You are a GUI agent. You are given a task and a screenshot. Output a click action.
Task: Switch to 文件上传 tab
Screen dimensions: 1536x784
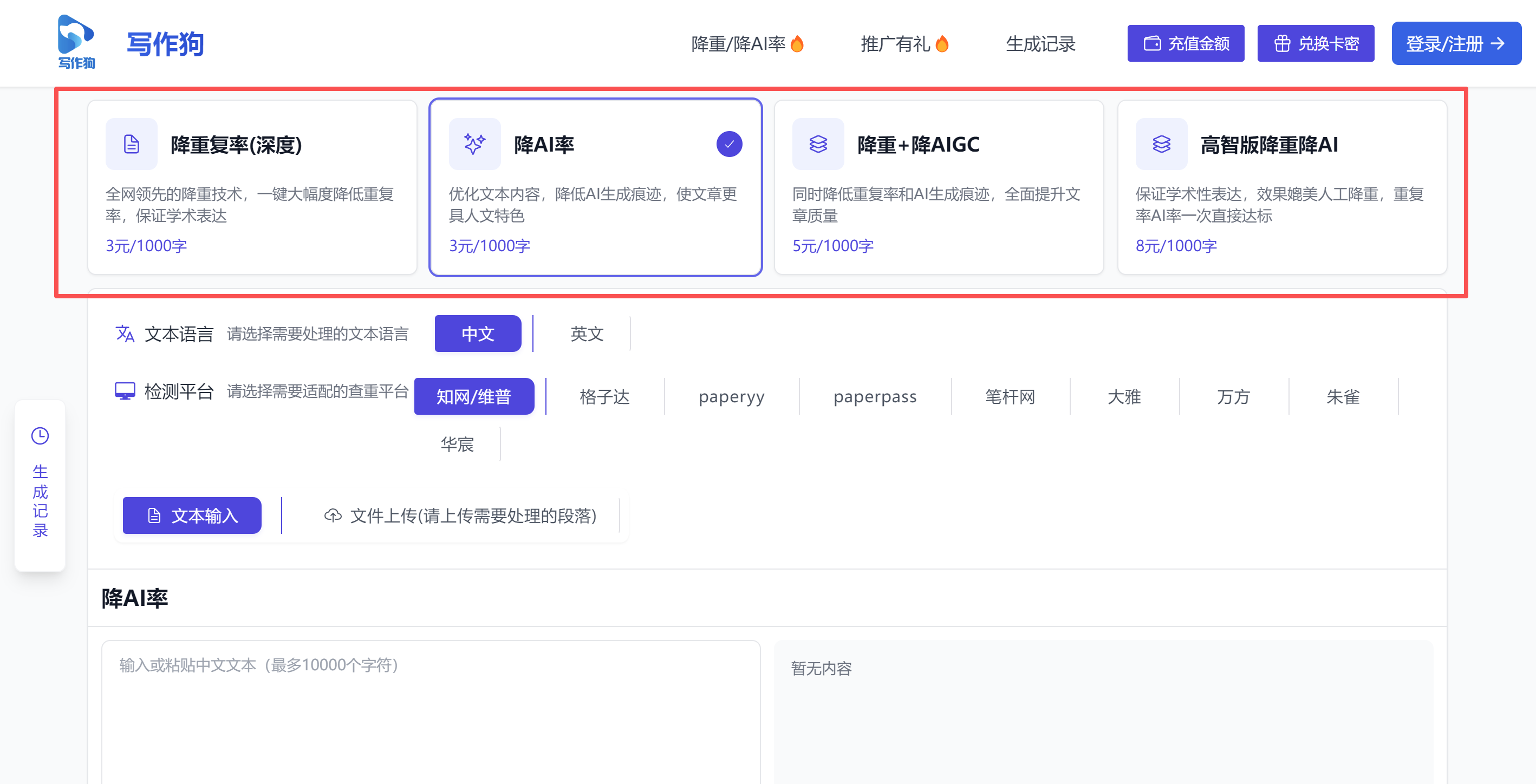point(460,515)
